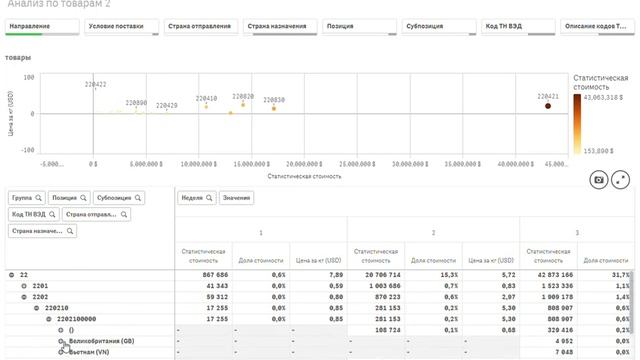The image size is (640, 360).
Task: Take a snapshot with the camera icon
Action: [598, 180]
